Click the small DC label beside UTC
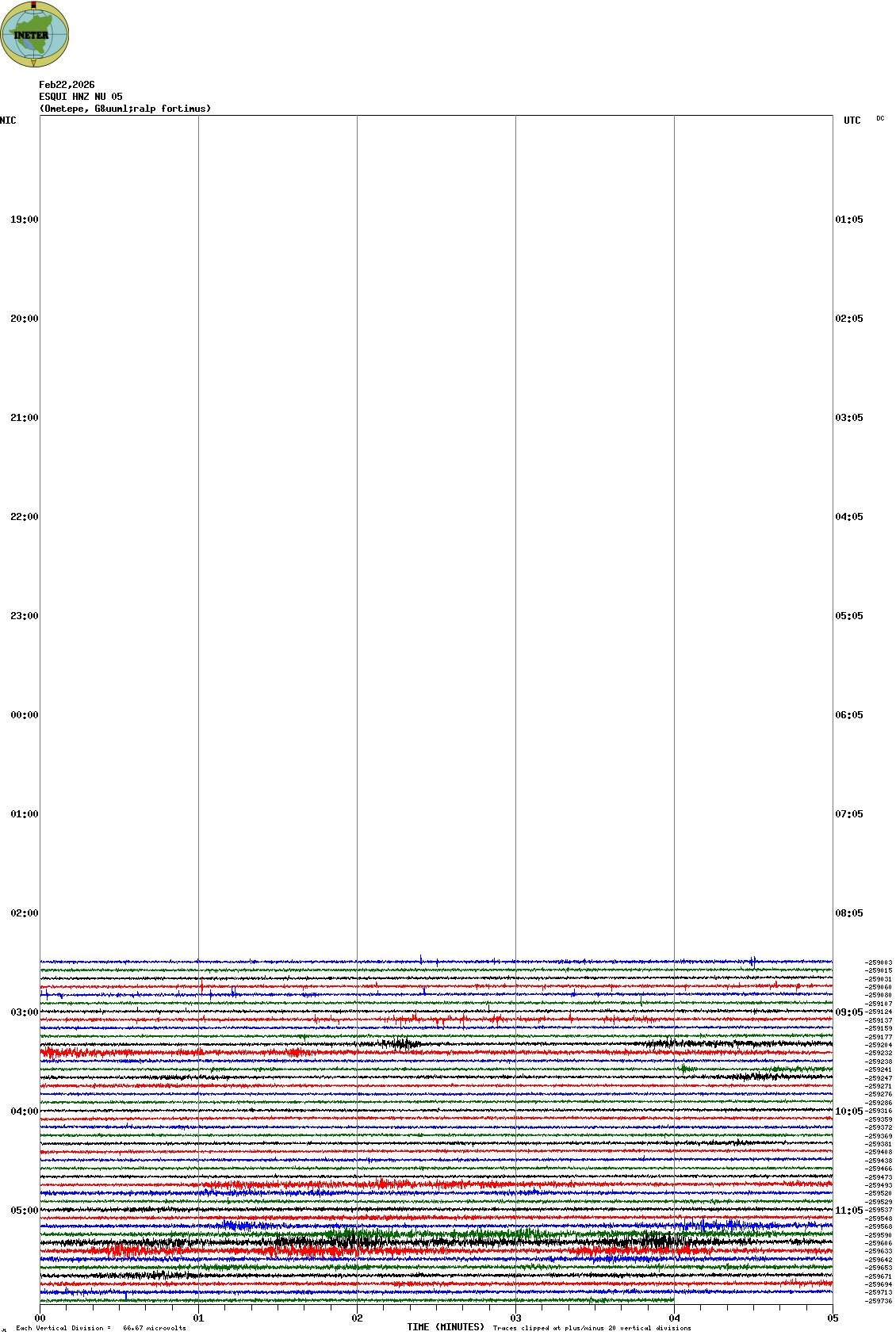 [x=880, y=119]
